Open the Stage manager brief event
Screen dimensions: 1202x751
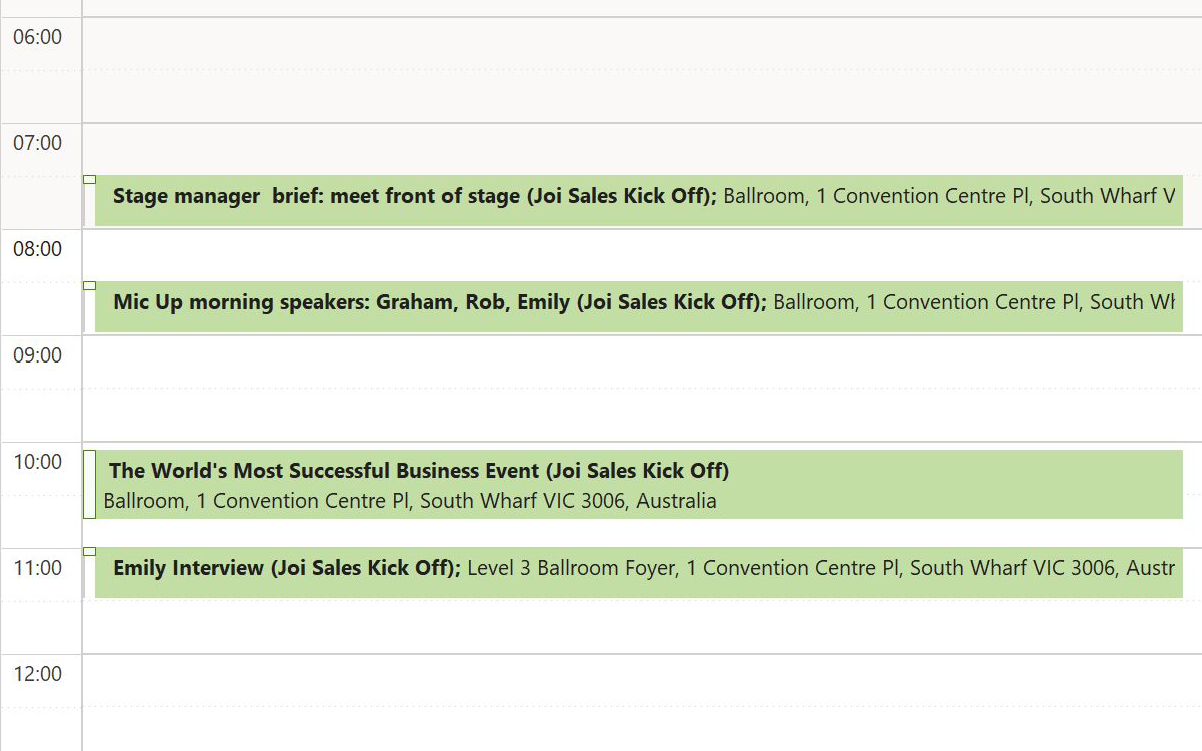point(640,200)
